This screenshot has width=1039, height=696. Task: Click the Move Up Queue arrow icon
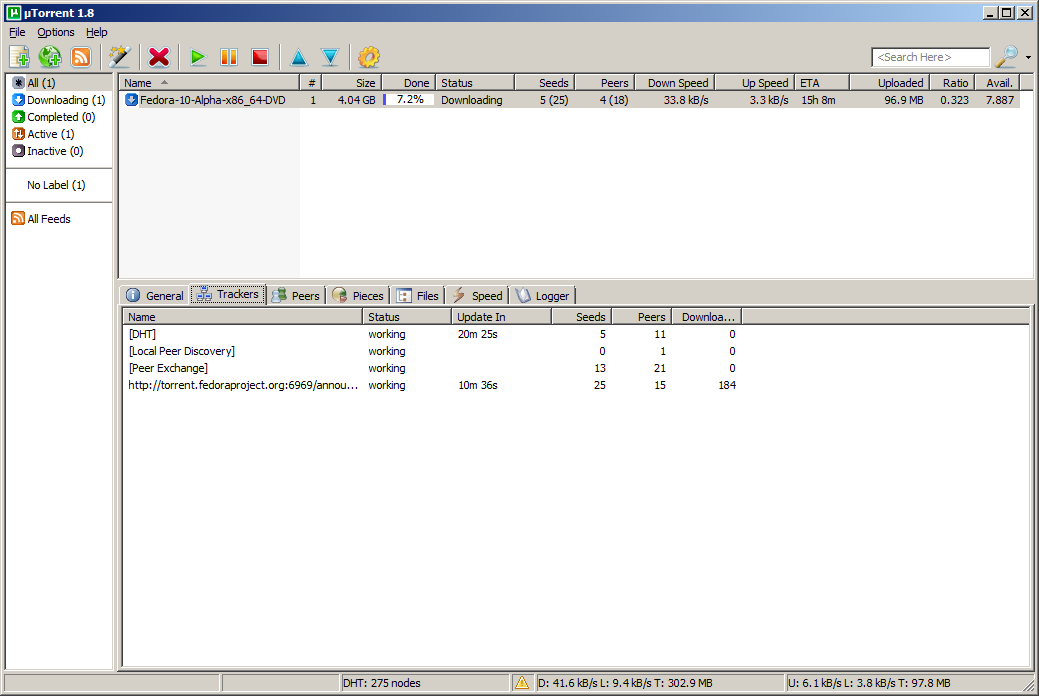pos(299,58)
